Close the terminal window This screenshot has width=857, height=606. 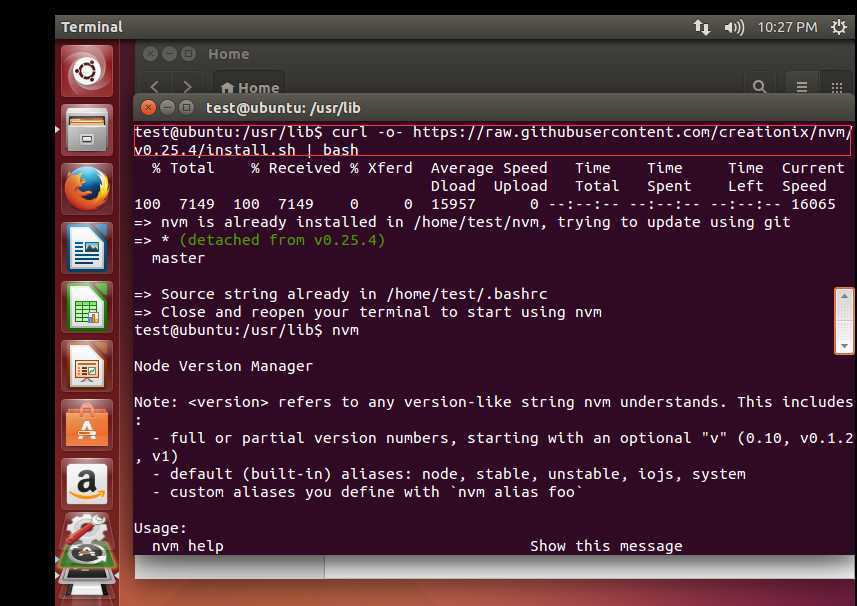[x=148, y=107]
